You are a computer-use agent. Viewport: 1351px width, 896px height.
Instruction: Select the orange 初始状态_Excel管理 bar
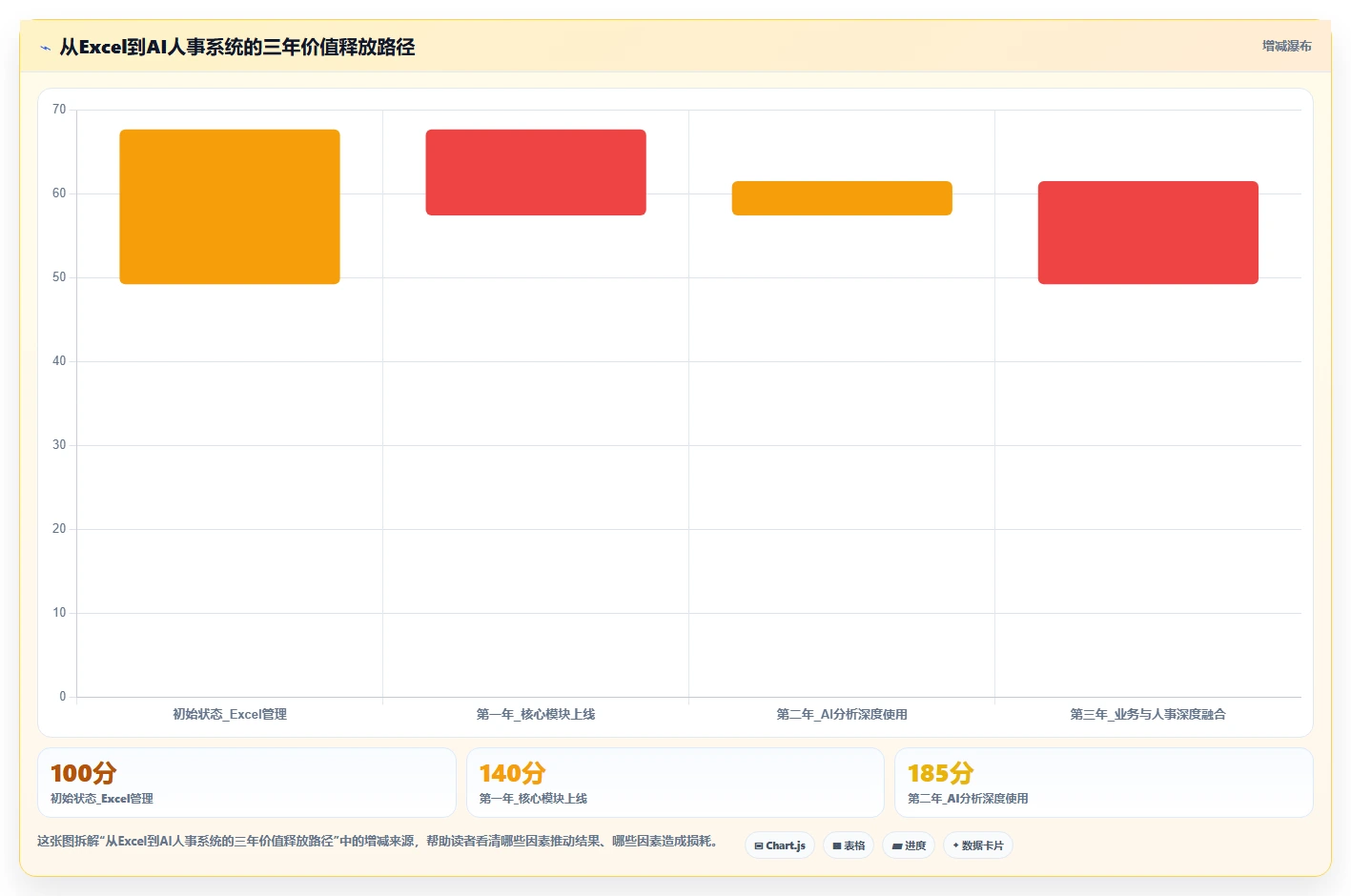click(230, 207)
